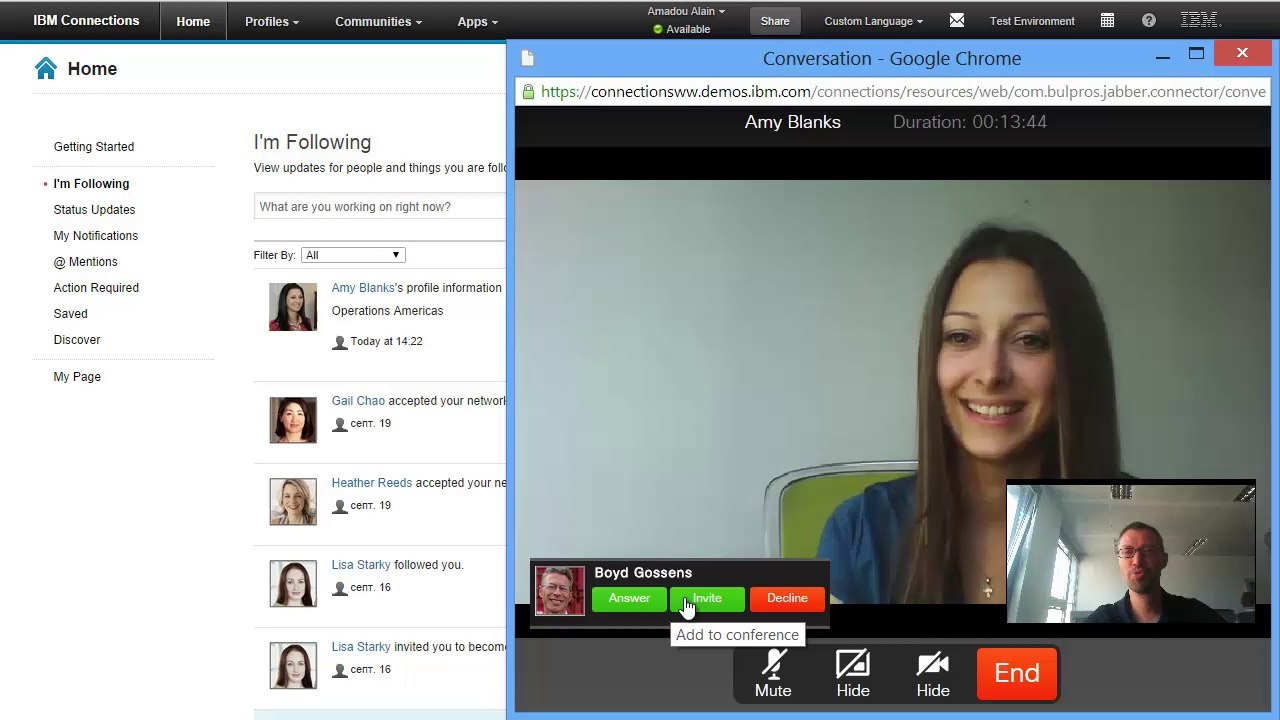Toggle the camera Hide button

(933, 673)
